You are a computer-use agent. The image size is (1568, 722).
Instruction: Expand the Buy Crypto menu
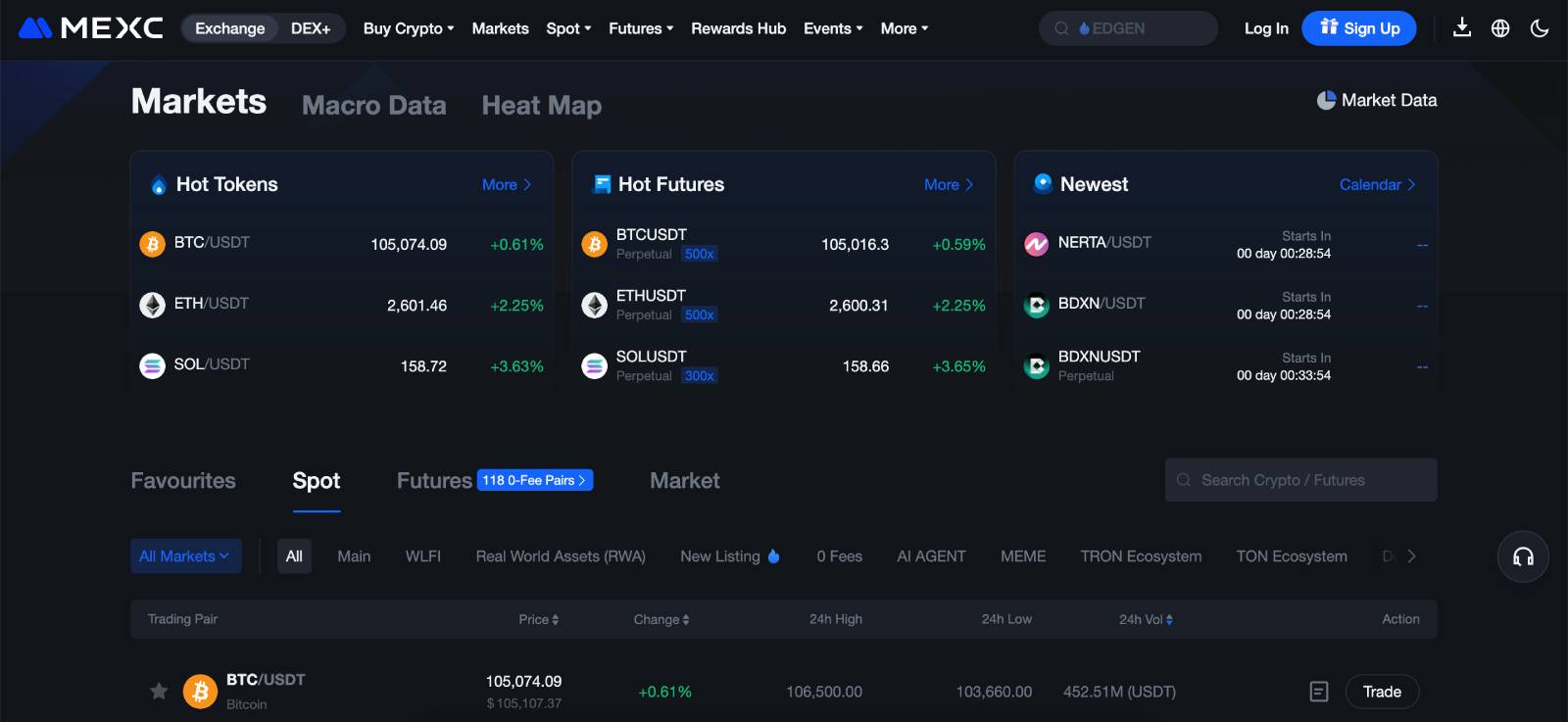(x=409, y=28)
